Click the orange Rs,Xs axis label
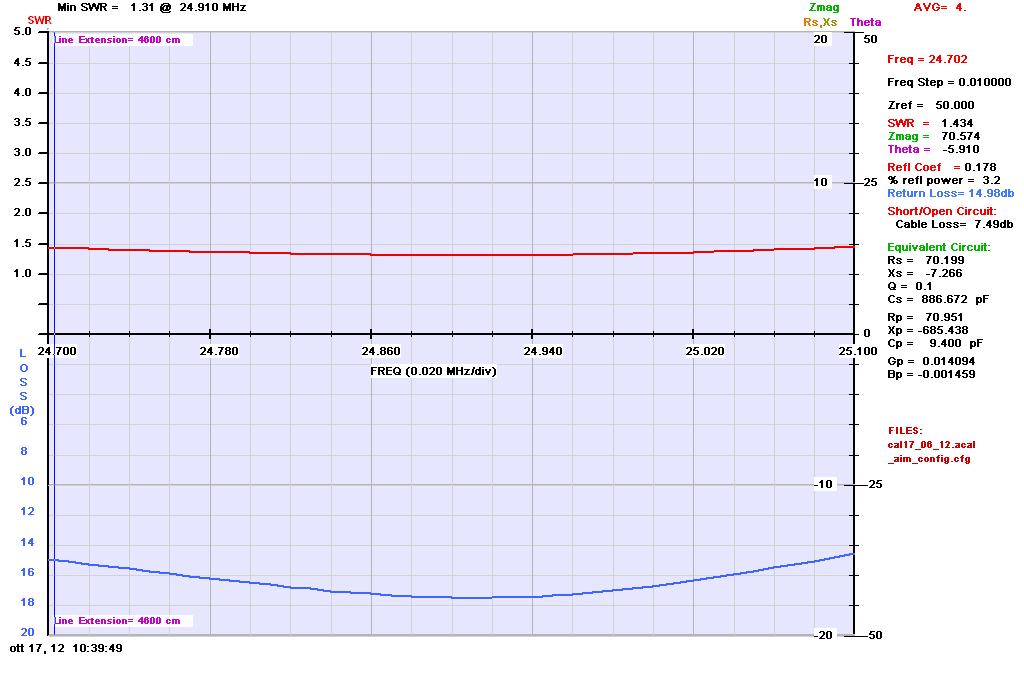Viewport: 1024px width, 683px height. [x=821, y=22]
